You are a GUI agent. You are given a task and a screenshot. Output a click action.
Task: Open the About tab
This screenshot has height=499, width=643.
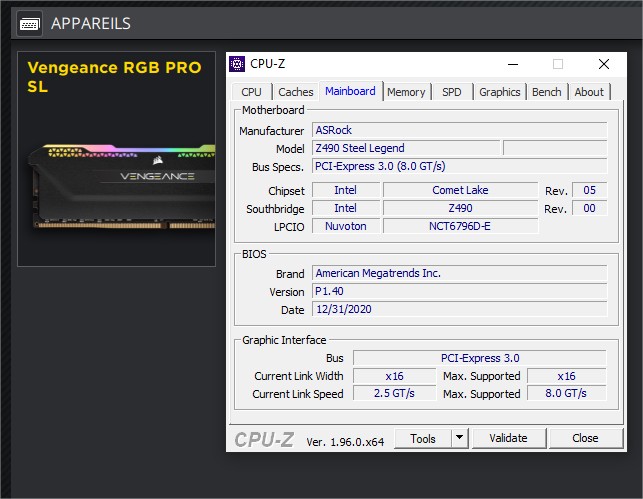pyautogui.click(x=589, y=92)
